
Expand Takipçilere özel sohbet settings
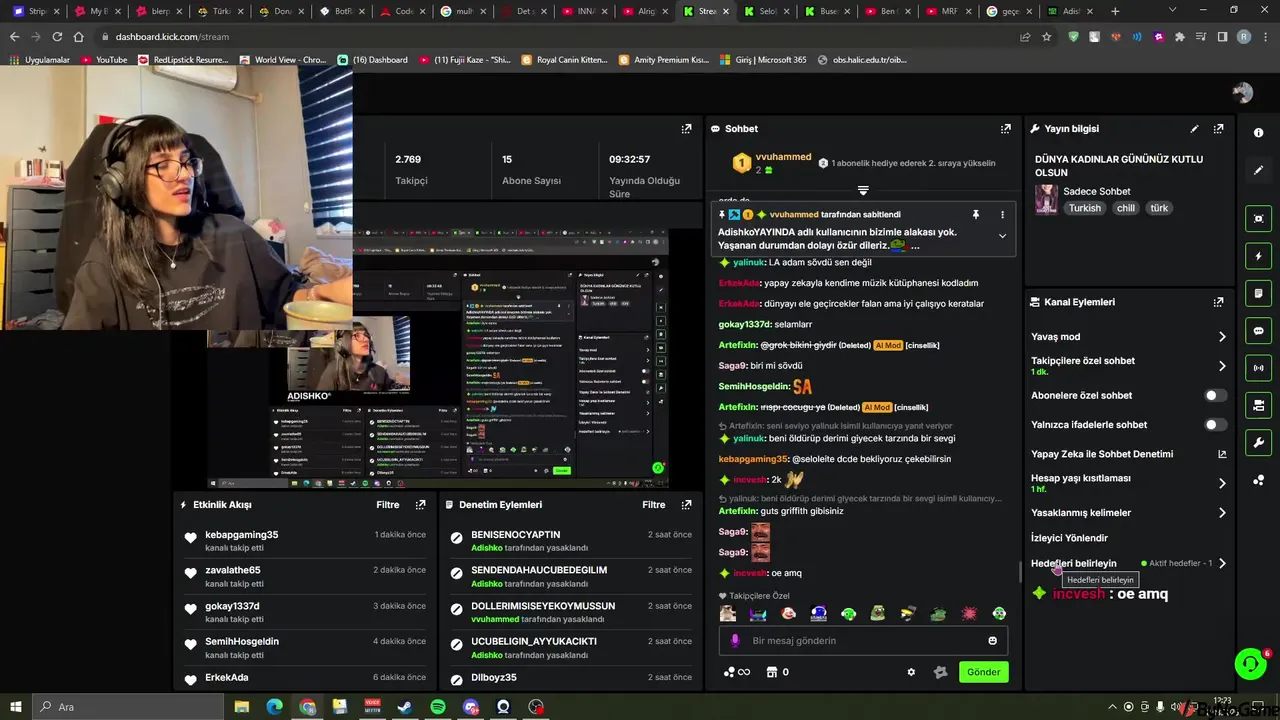(x=1221, y=366)
